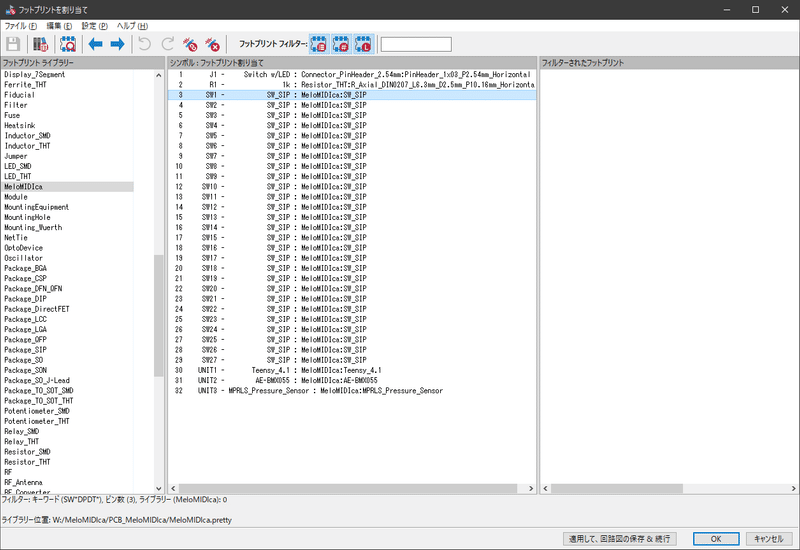Perform automatic footprint association icon
The height and width of the screenshot is (550, 800).
(x=190, y=44)
